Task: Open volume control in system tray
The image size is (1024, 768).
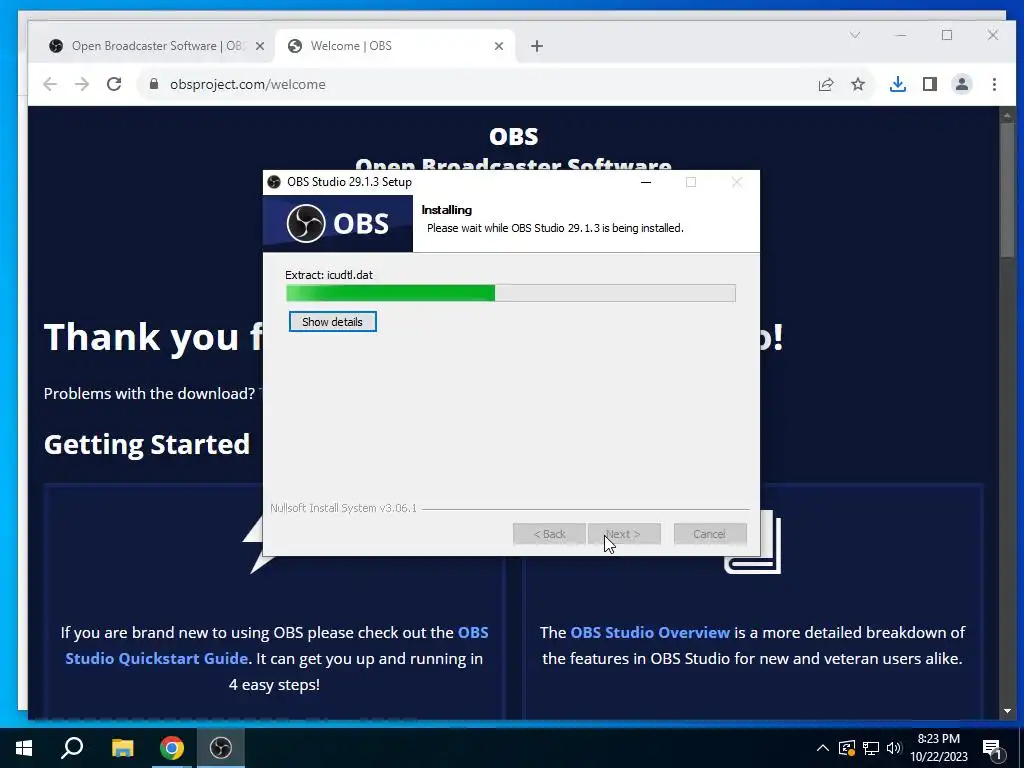Action: [x=894, y=748]
